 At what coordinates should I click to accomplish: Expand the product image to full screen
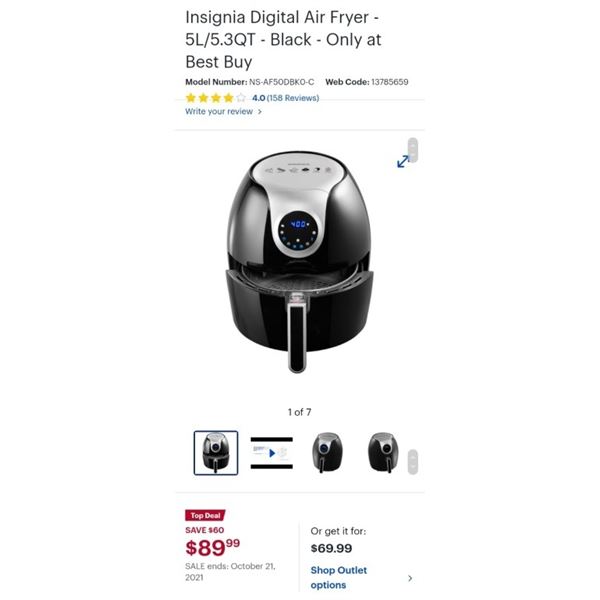click(x=403, y=161)
